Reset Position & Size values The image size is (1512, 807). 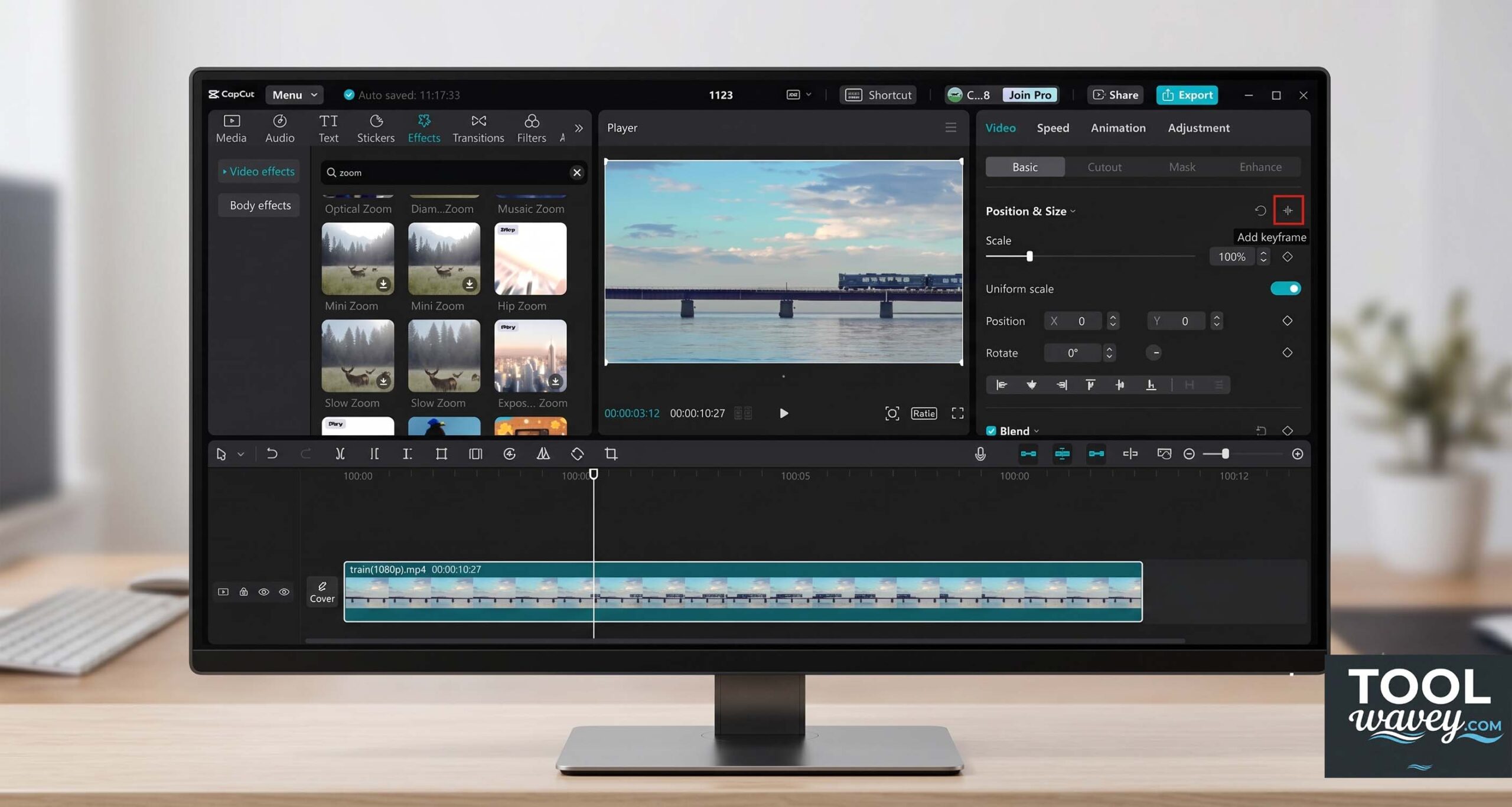(1260, 211)
